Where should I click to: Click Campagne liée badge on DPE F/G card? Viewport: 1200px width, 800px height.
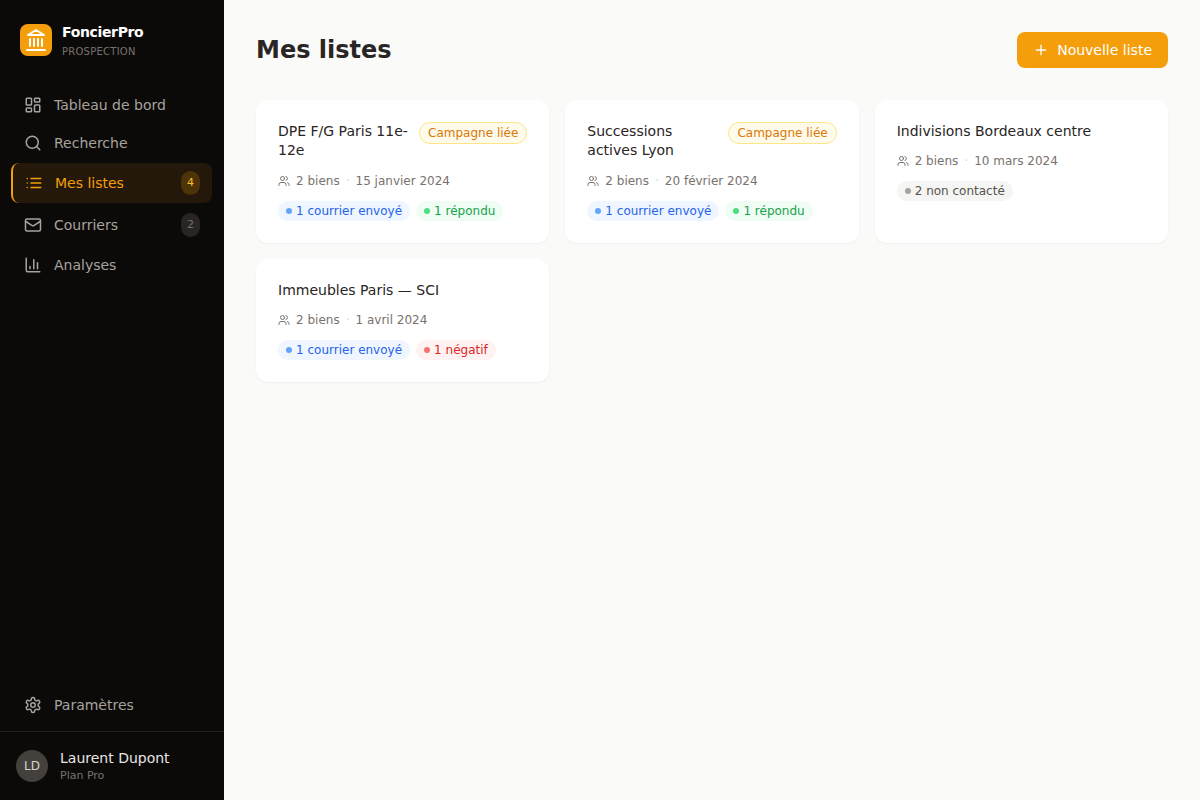(473, 133)
